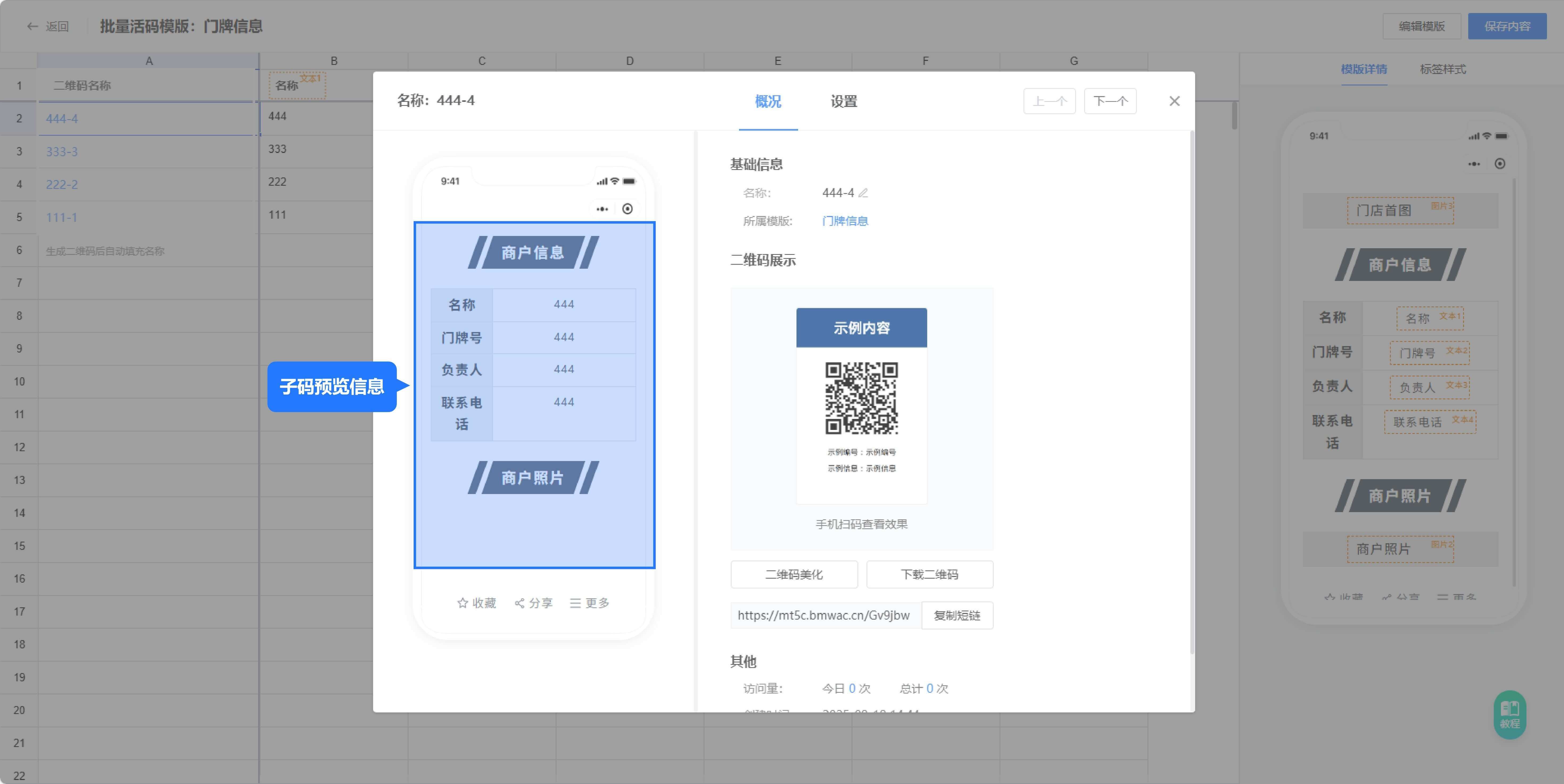Click the 二维码美化 button
This screenshot has height=784, width=1564.
[x=794, y=574]
